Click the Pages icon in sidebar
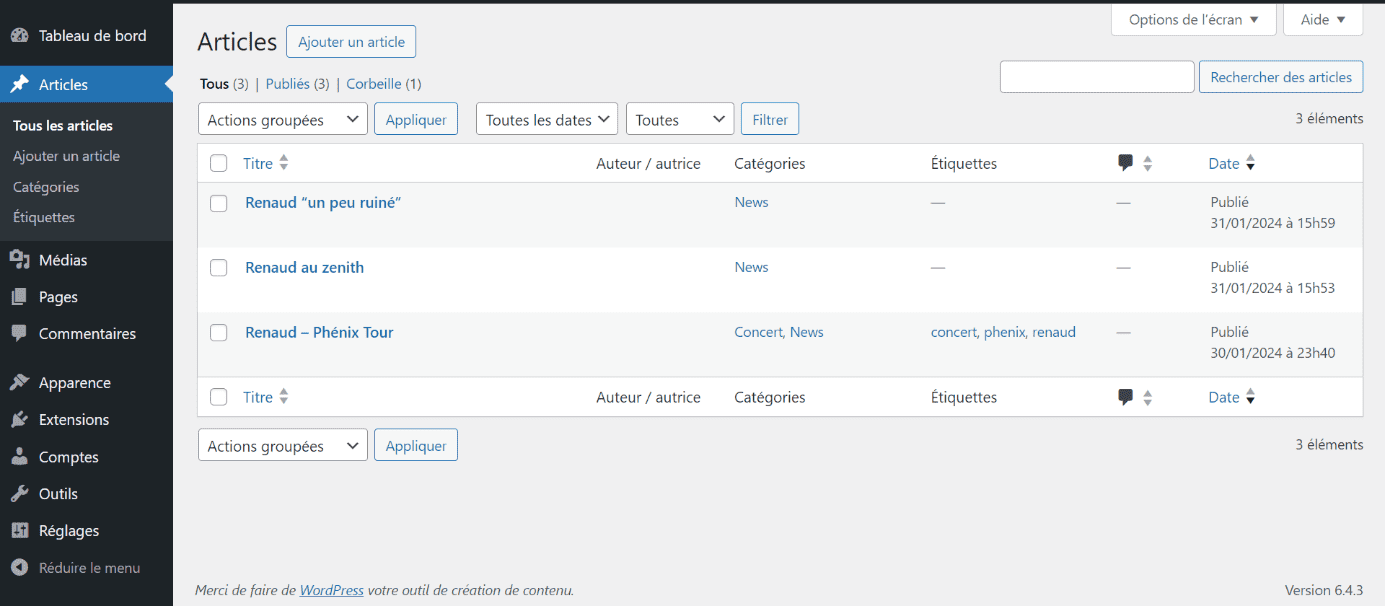Viewport: 1385px width, 606px height. [19, 297]
